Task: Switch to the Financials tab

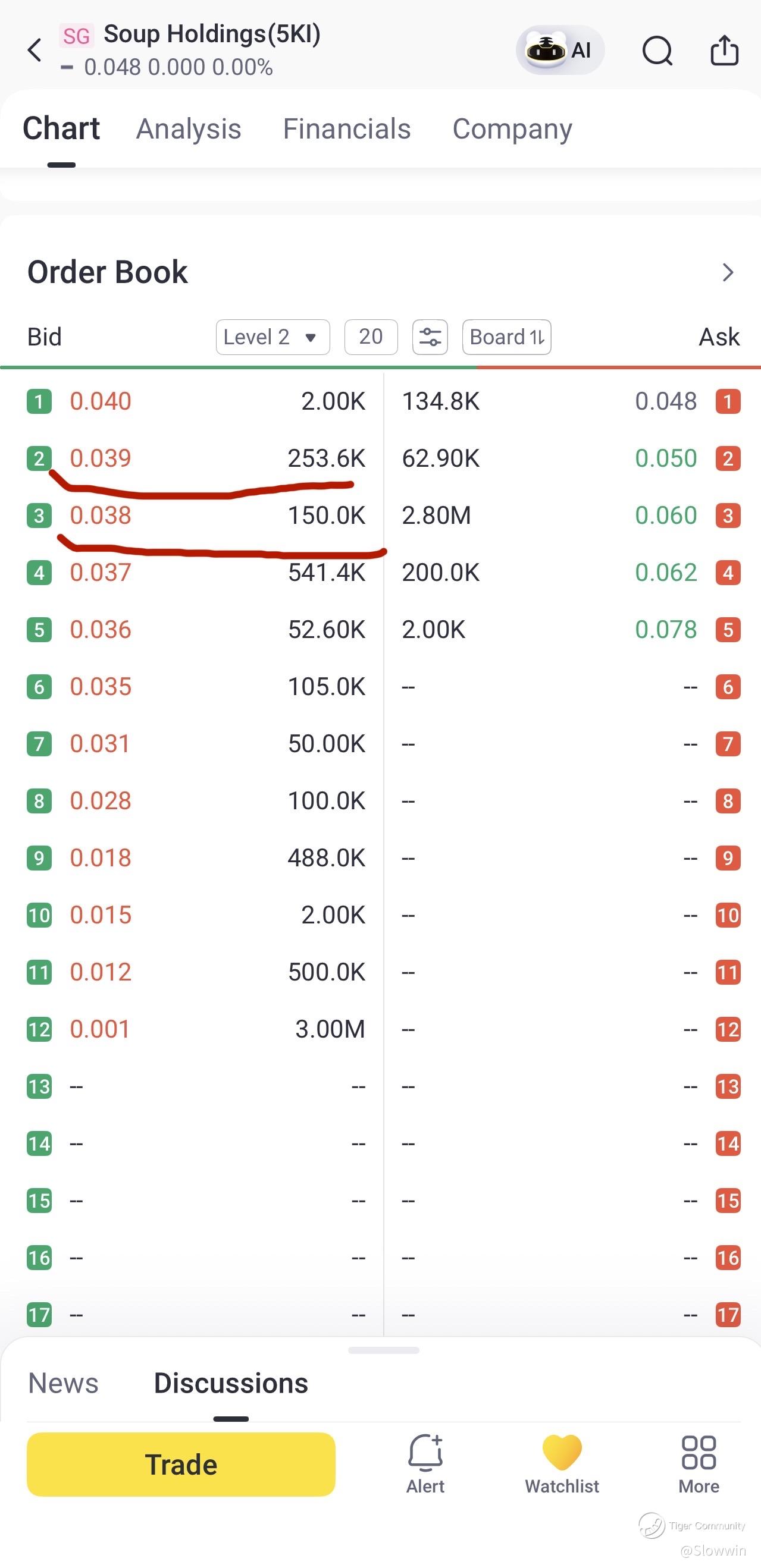Action: 347,129
